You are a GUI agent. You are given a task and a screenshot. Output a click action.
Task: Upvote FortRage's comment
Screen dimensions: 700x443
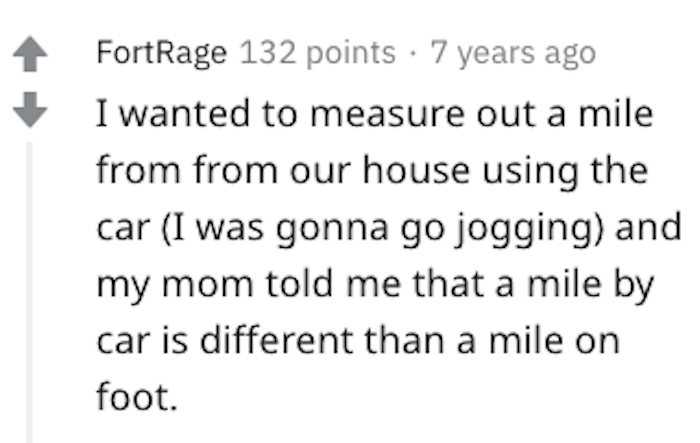point(31,54)
